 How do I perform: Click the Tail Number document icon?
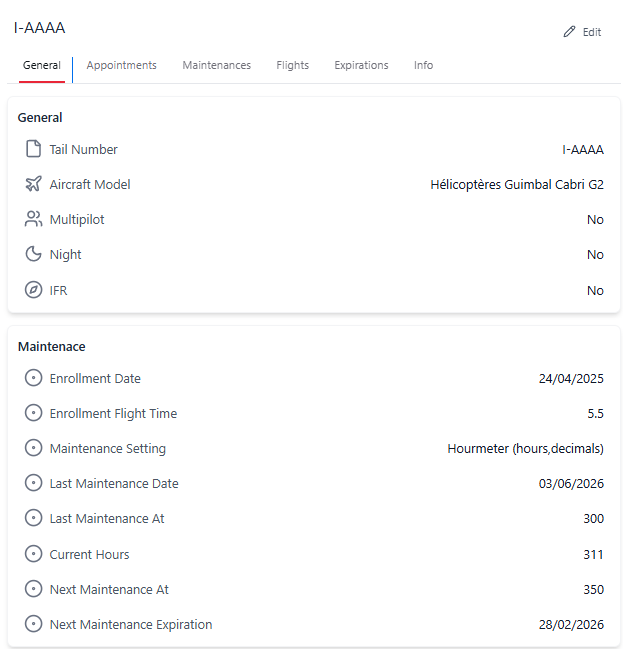33,149
